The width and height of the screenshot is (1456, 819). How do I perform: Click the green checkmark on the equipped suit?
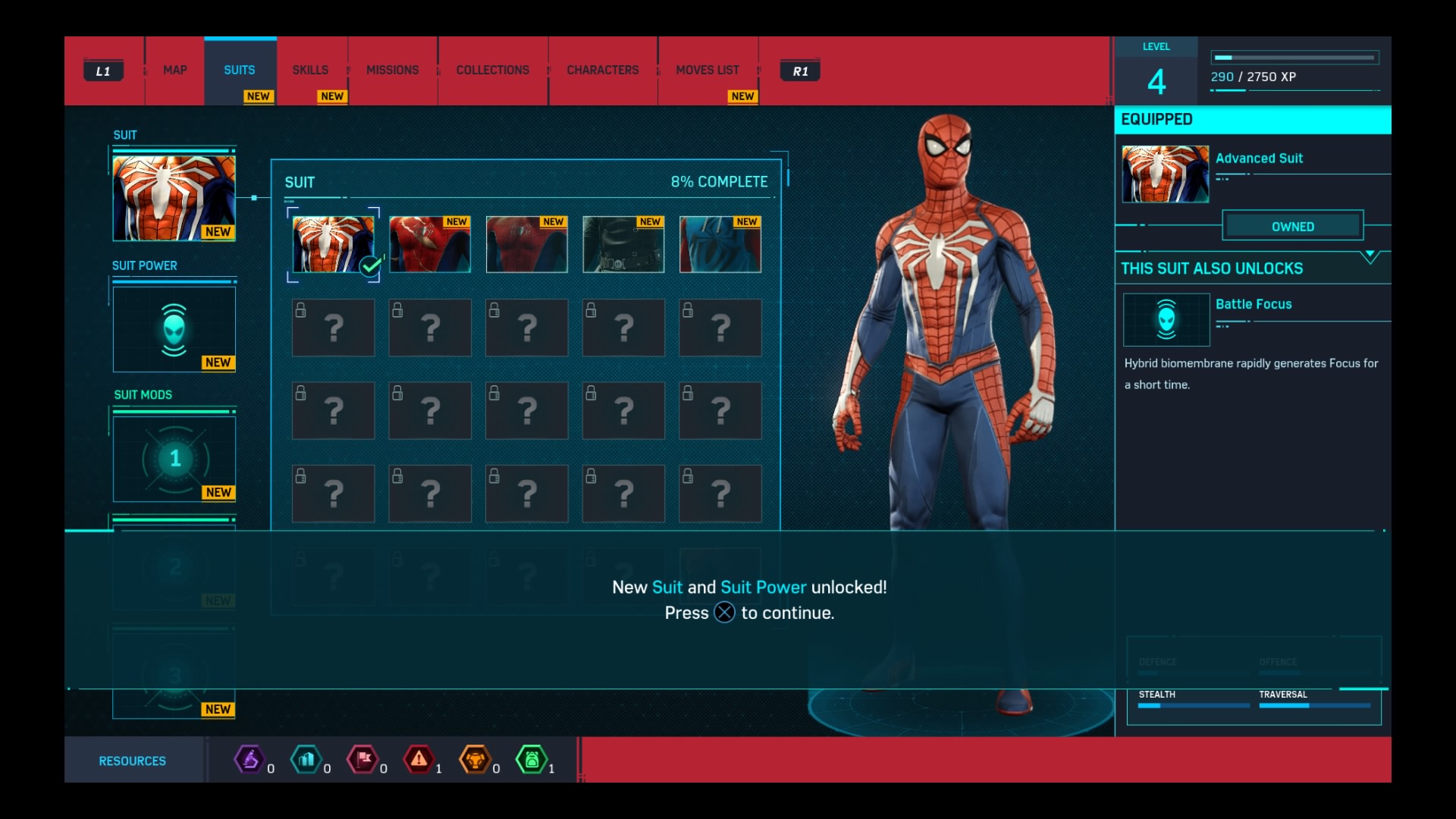tap(370, 266)
